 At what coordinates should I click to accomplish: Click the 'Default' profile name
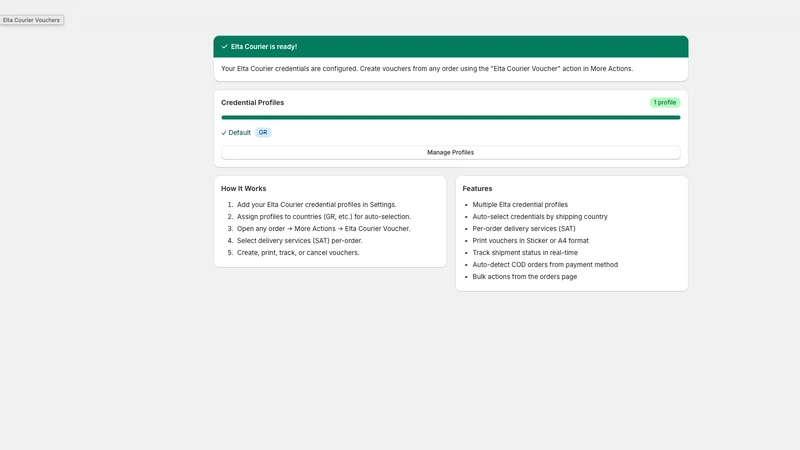point(239,133)
